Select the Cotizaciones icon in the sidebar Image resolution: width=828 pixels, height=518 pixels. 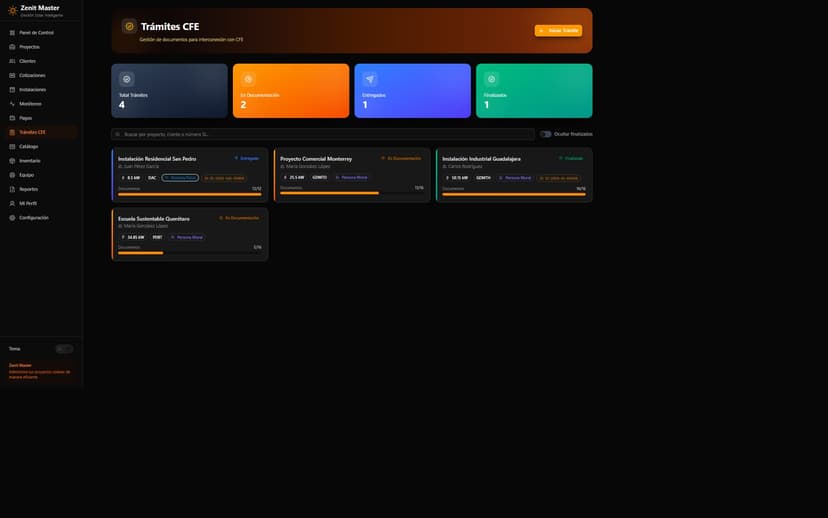[x=13, y=75]
